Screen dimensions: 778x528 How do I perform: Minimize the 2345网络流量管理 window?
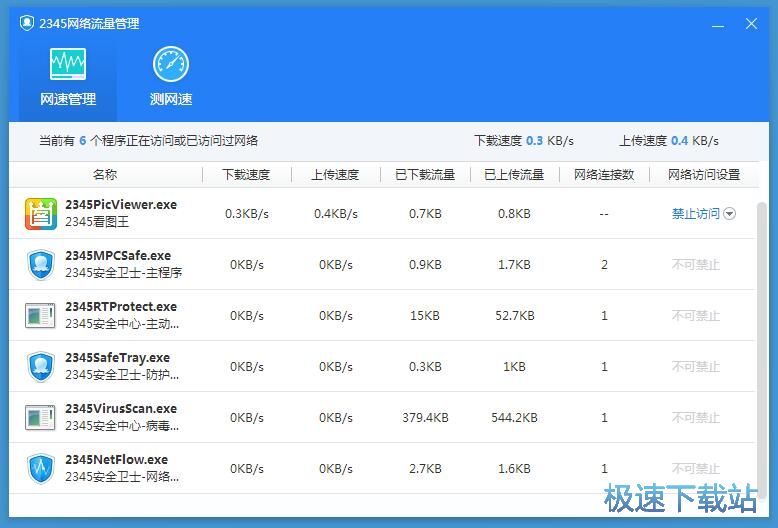pos(718,24)
